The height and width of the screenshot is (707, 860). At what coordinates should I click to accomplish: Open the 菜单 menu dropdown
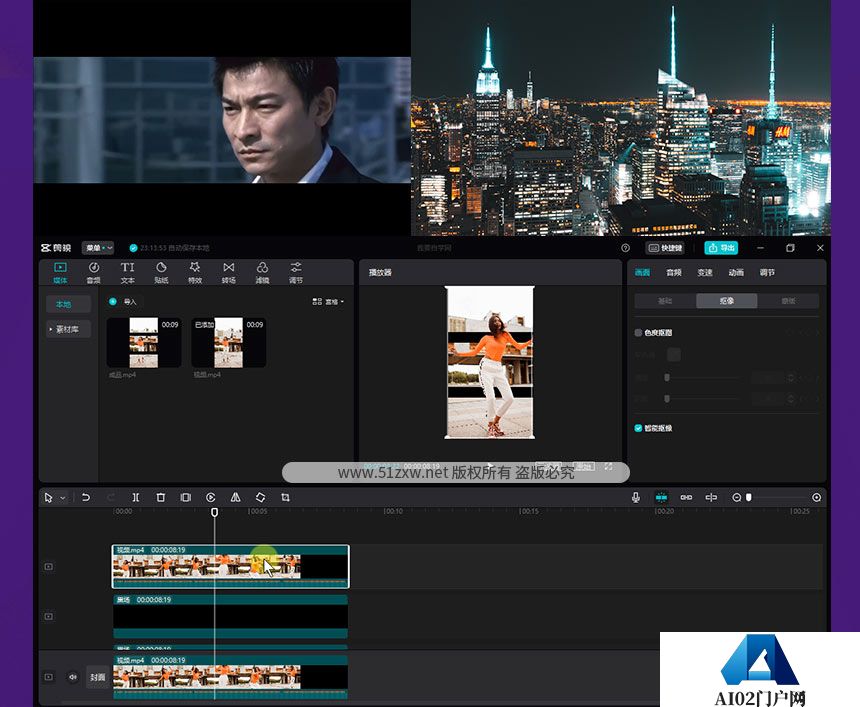(x=98, y=248)
